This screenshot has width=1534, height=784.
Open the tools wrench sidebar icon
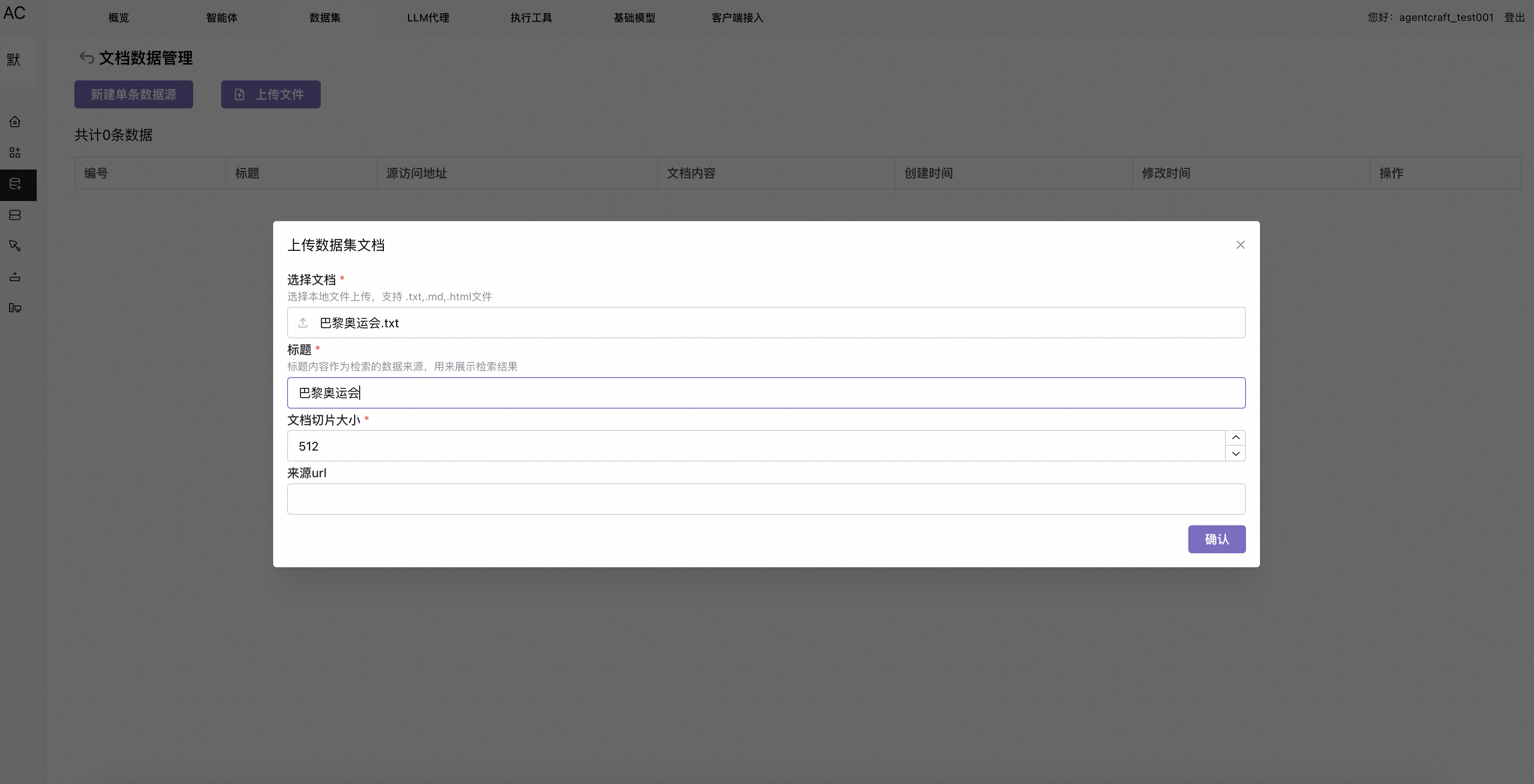(15, 246)
